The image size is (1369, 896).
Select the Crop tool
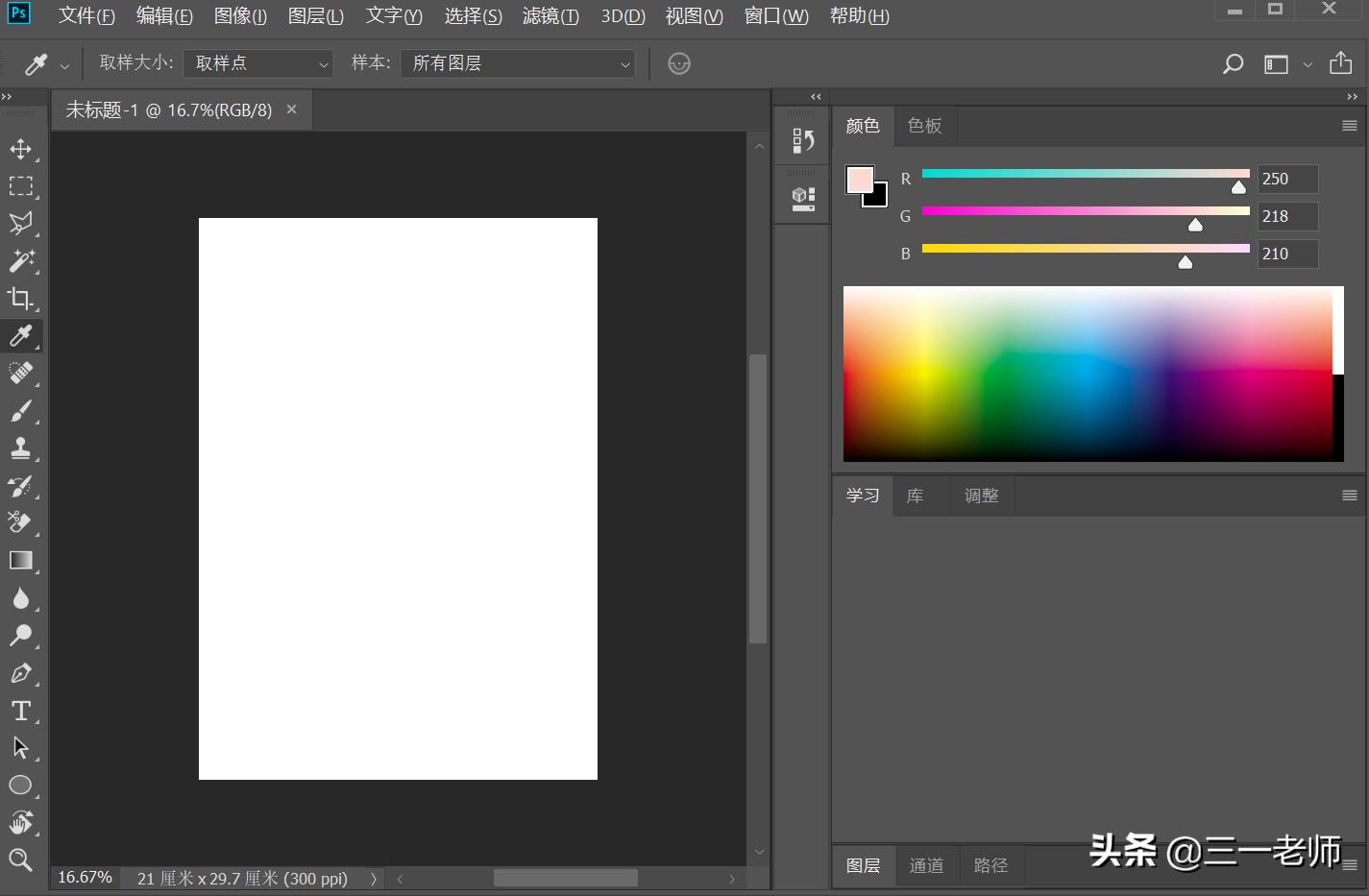click(x=20, y=299)
